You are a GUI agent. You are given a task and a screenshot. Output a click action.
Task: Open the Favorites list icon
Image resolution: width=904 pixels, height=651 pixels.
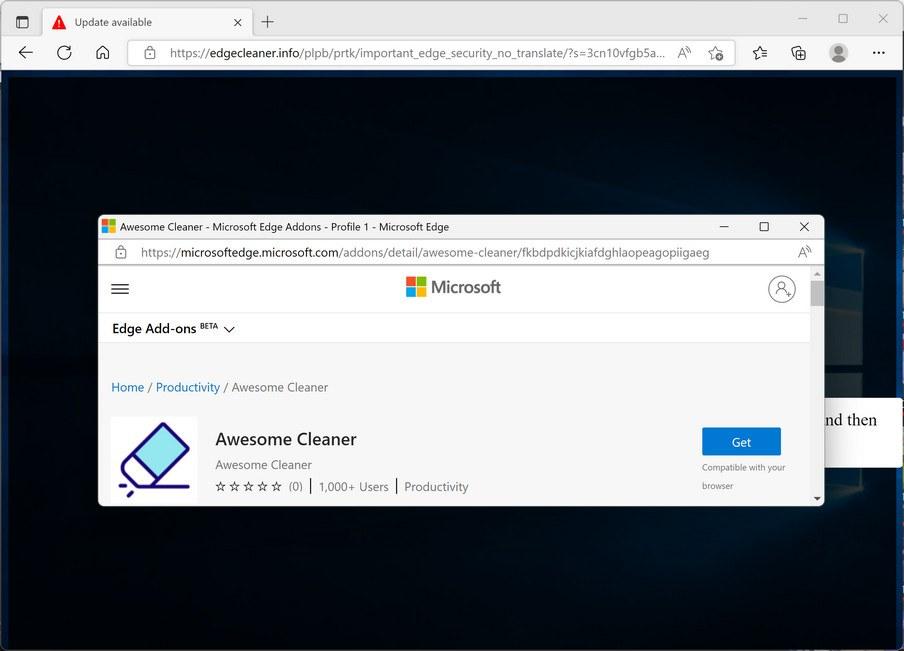(x=760, y=53)
